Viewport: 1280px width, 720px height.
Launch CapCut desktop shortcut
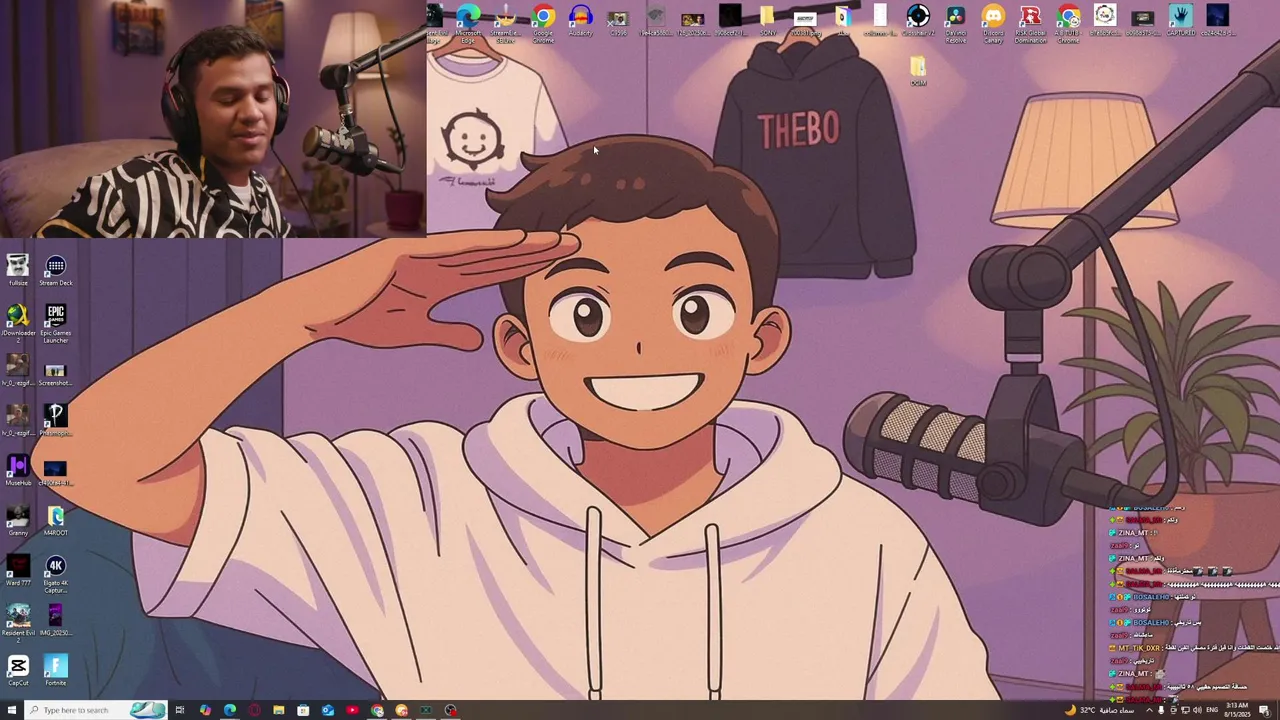(x=18, y=670)
